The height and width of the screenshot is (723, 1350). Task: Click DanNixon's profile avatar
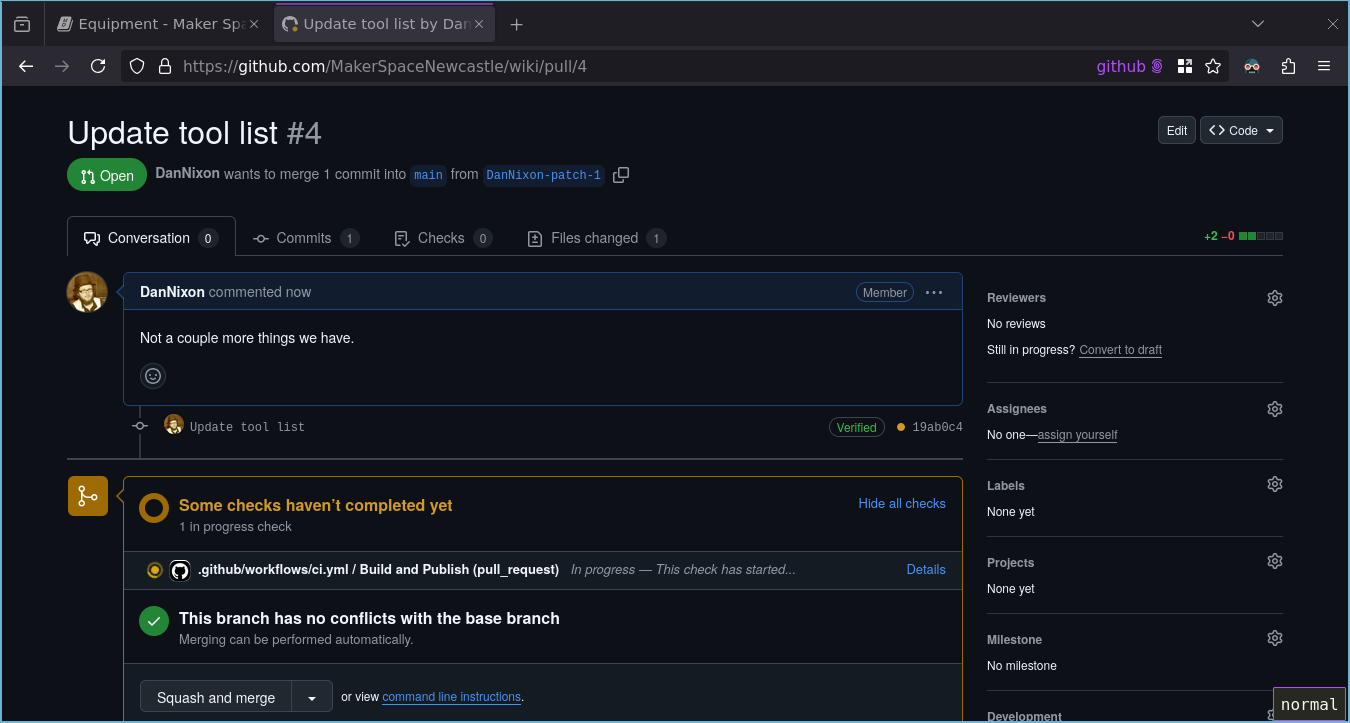click(x=87, y=292)
